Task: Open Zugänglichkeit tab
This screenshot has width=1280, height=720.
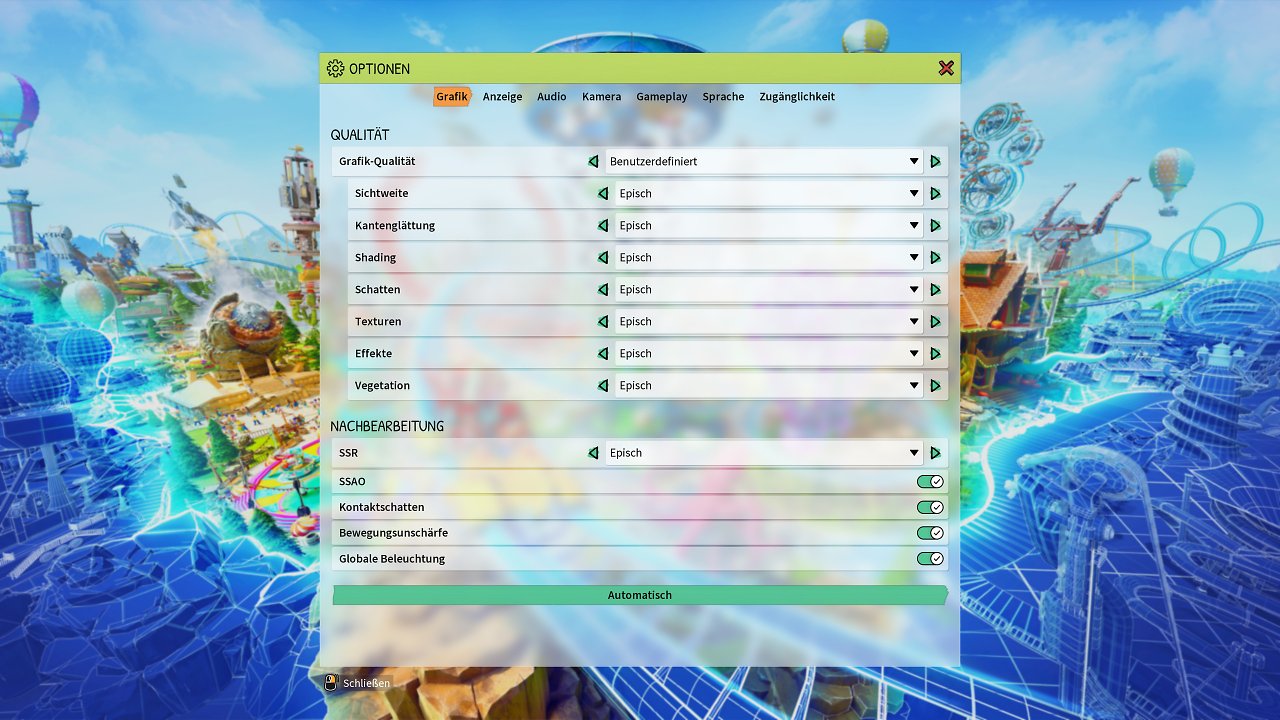Action: 797,97
